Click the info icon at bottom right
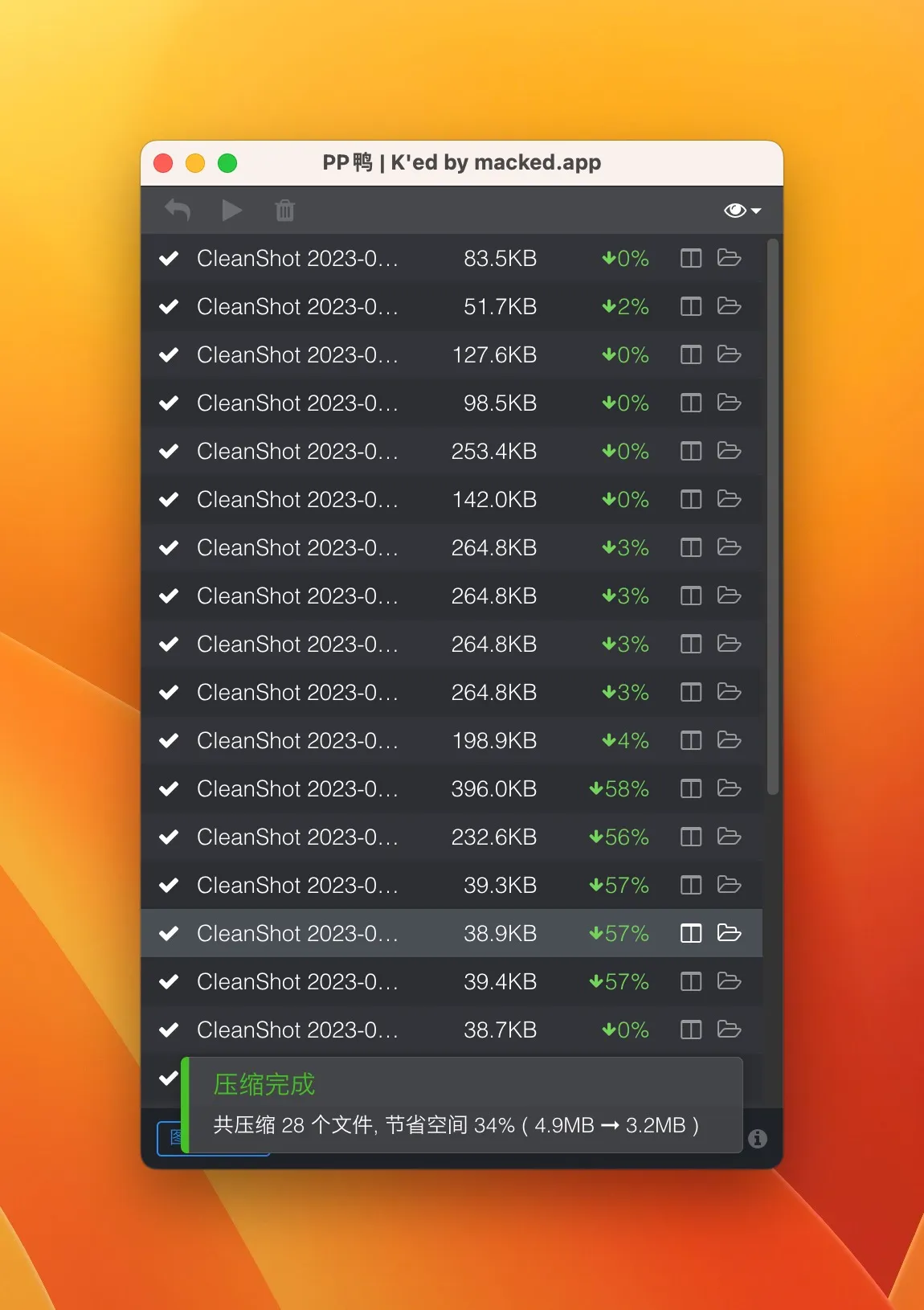924x1310 pixels. point(757,1139)
